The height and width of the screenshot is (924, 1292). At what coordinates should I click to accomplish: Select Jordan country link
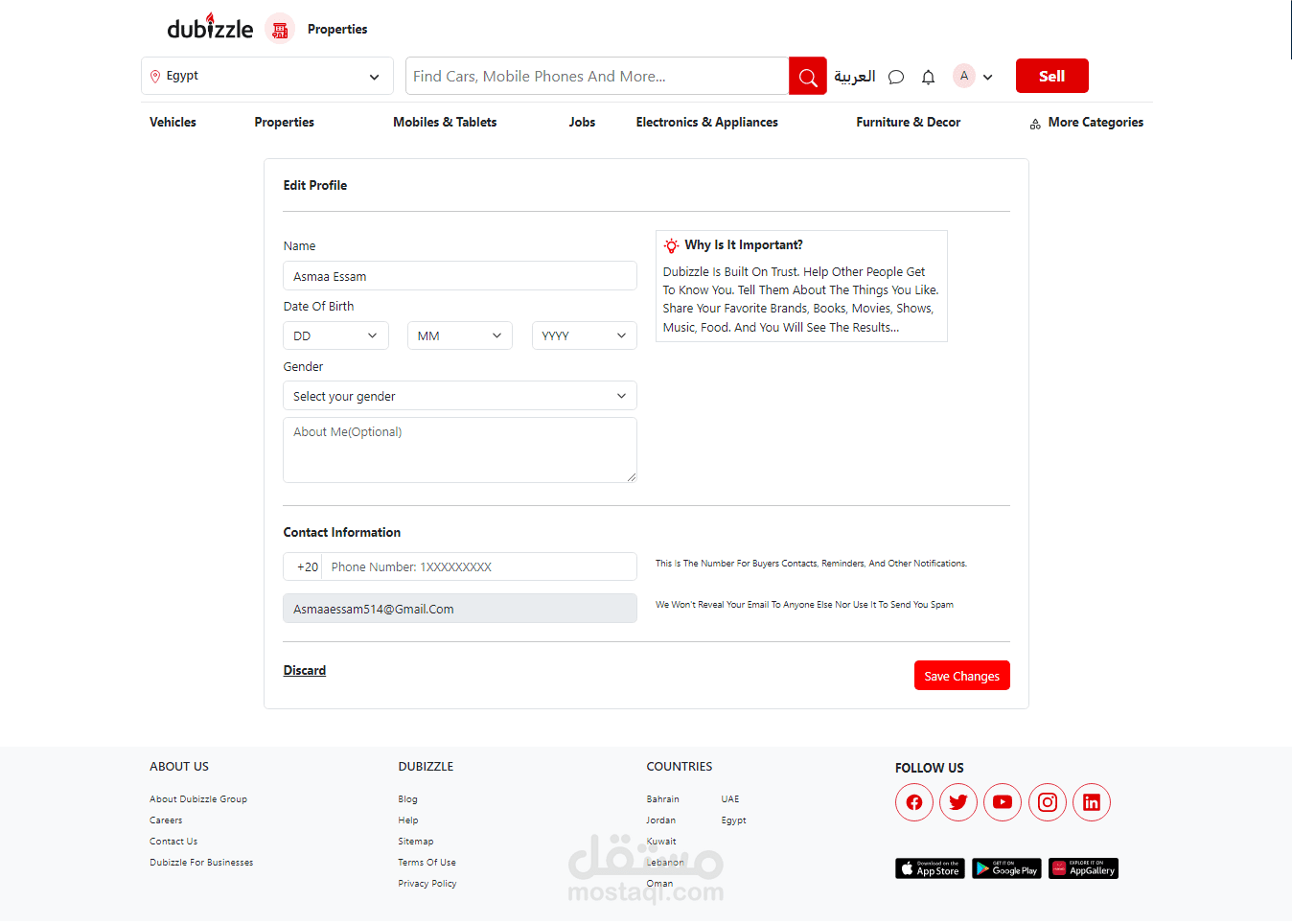[661, 820]
